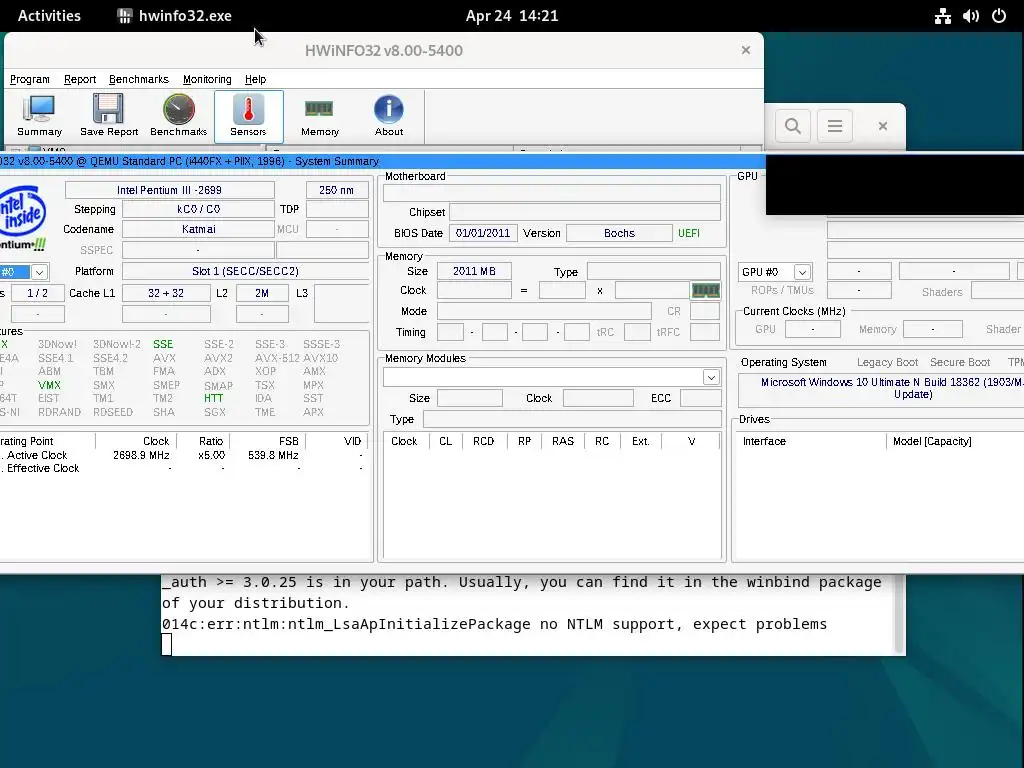Open the hamburger menu in background window
Viewport: 1024px width, 768px height.
tap(835, 125)
